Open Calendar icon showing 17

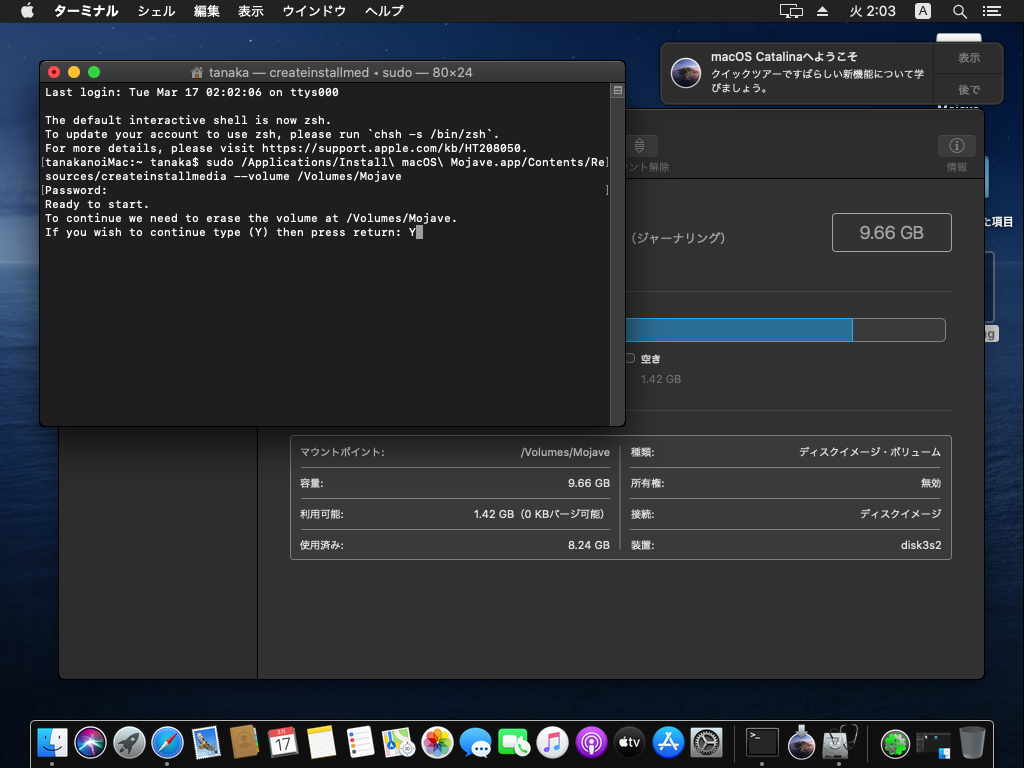(x=283, y=743)
